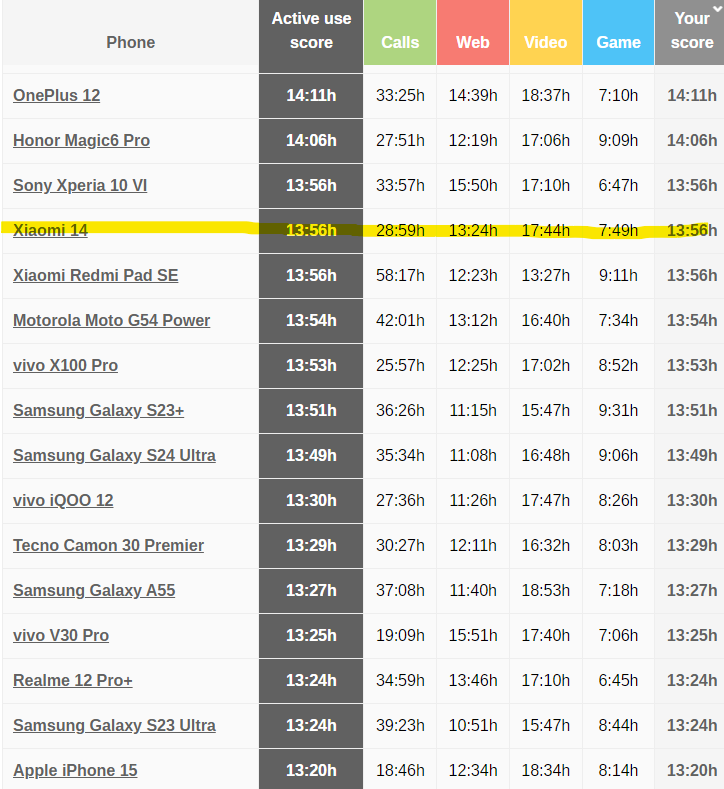The height and width of the screenshot is (789, 724).
Task: Select the vivo X100 Pro link
Action: coord(65,366)
